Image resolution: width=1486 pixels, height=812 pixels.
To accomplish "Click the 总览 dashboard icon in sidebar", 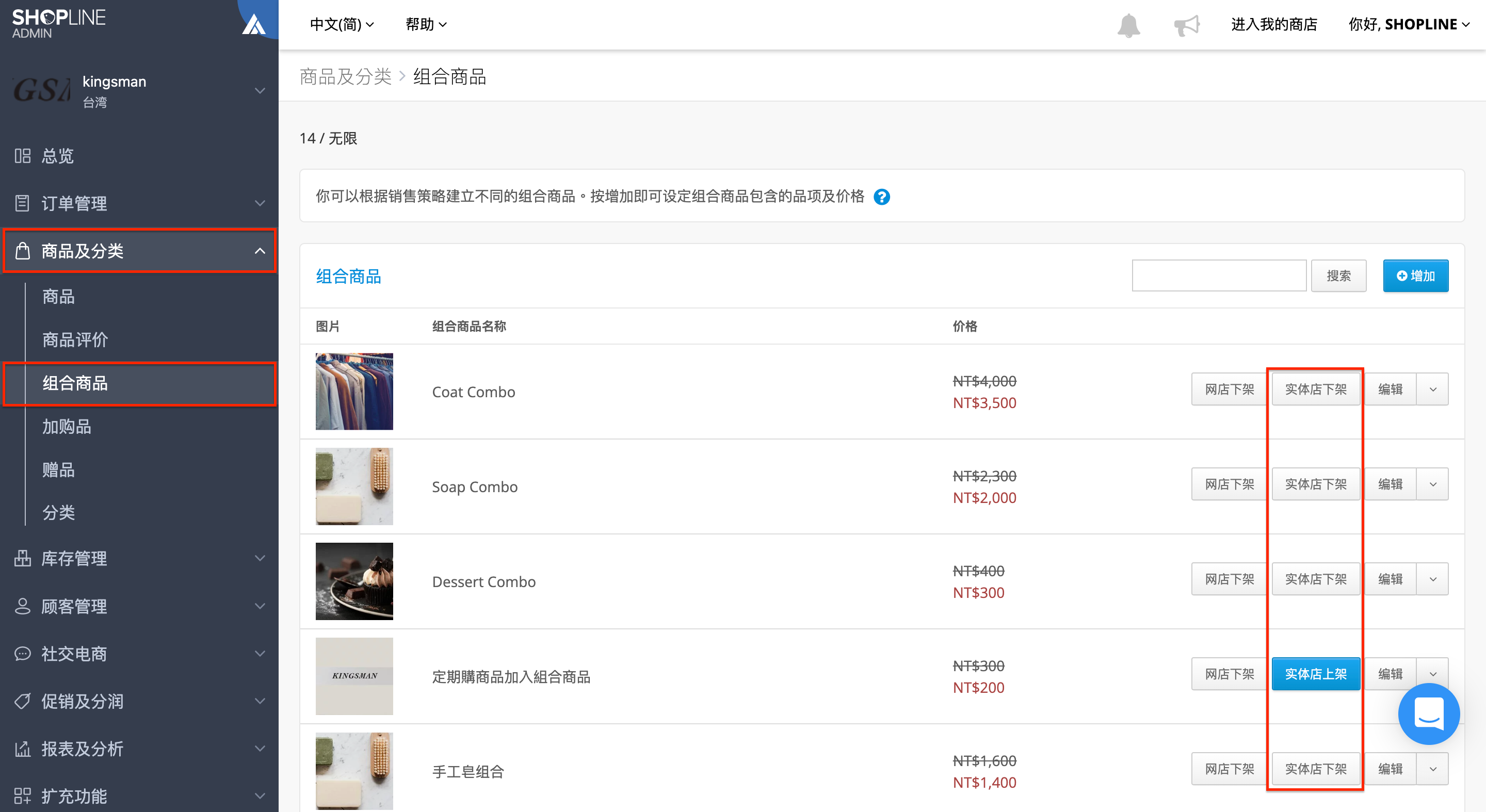I will 23,156.
